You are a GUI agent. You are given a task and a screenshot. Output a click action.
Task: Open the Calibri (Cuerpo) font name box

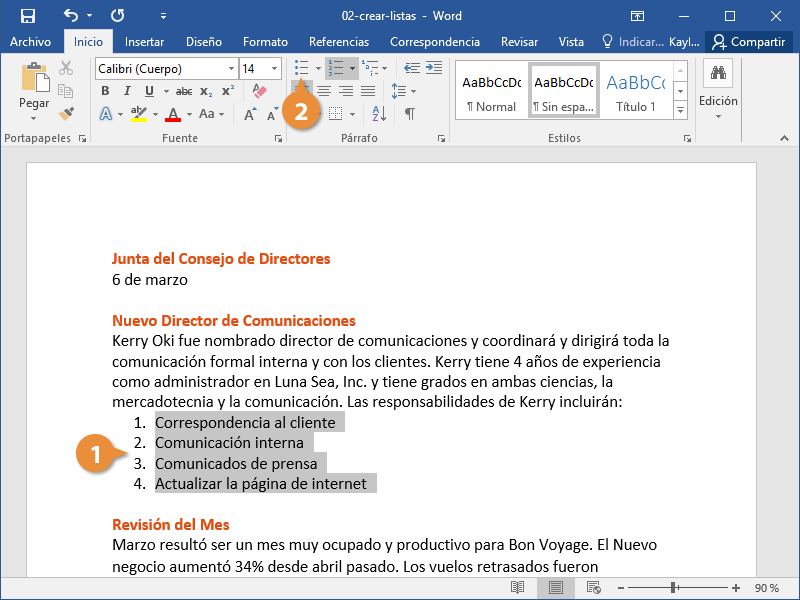(x=166, y=69)
